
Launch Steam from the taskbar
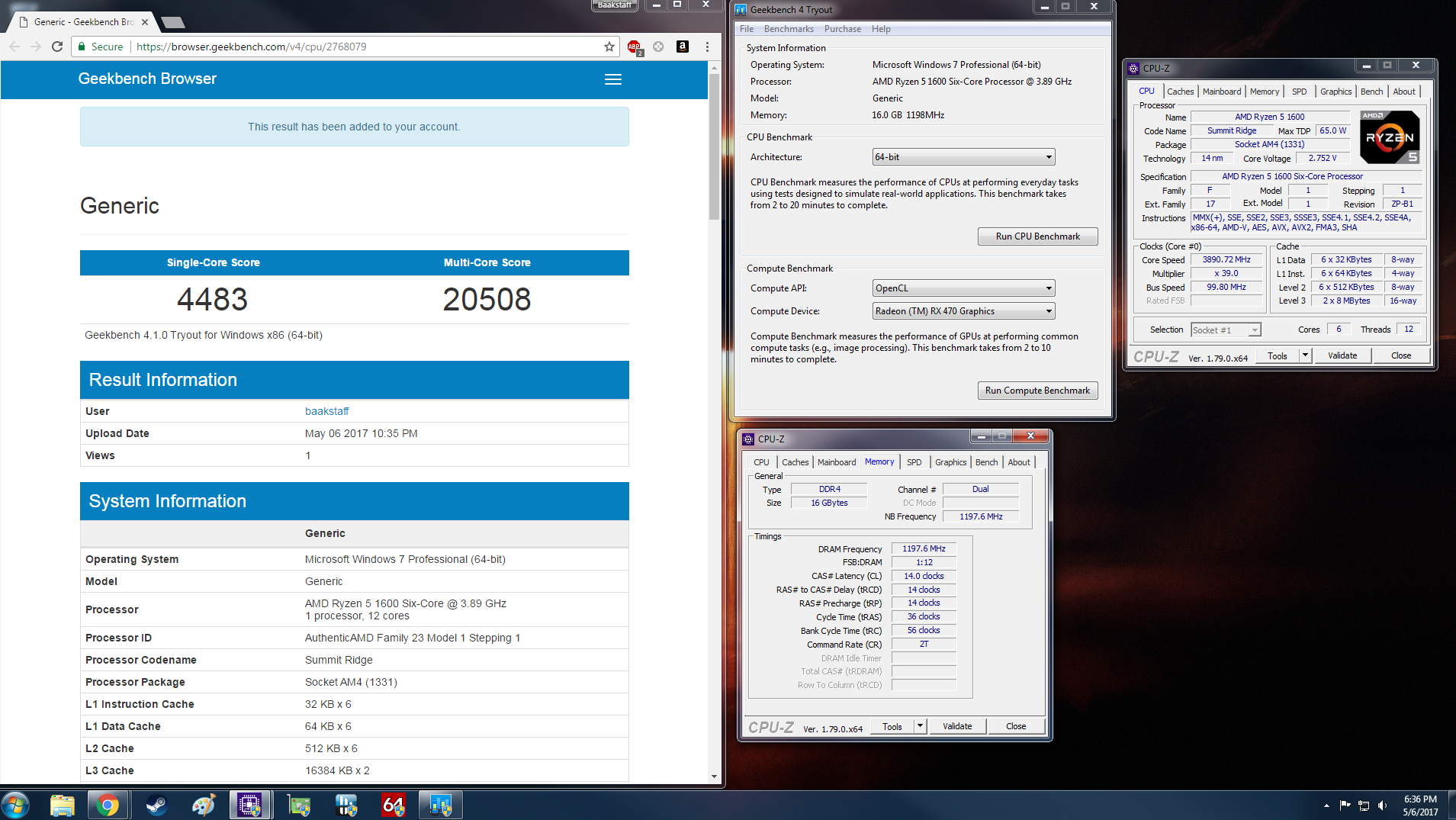pos(156,805)
